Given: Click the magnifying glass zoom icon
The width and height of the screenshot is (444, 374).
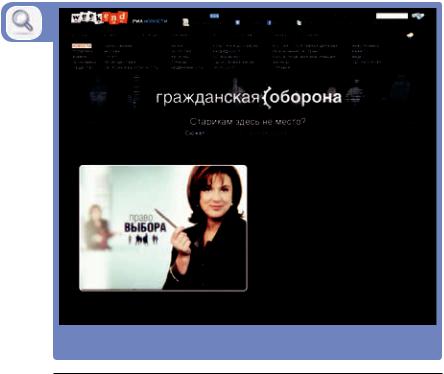Looking at the screenshot, I should click(x=23, y=22).
